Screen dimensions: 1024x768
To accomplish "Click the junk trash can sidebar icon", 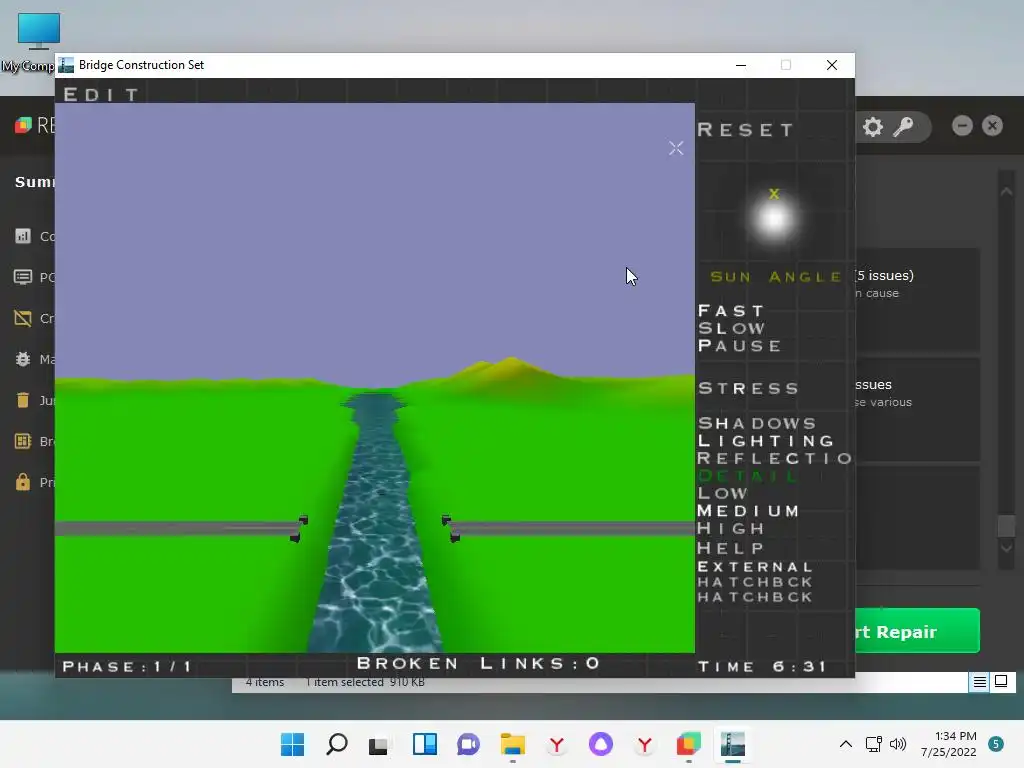I will [23, 400].
